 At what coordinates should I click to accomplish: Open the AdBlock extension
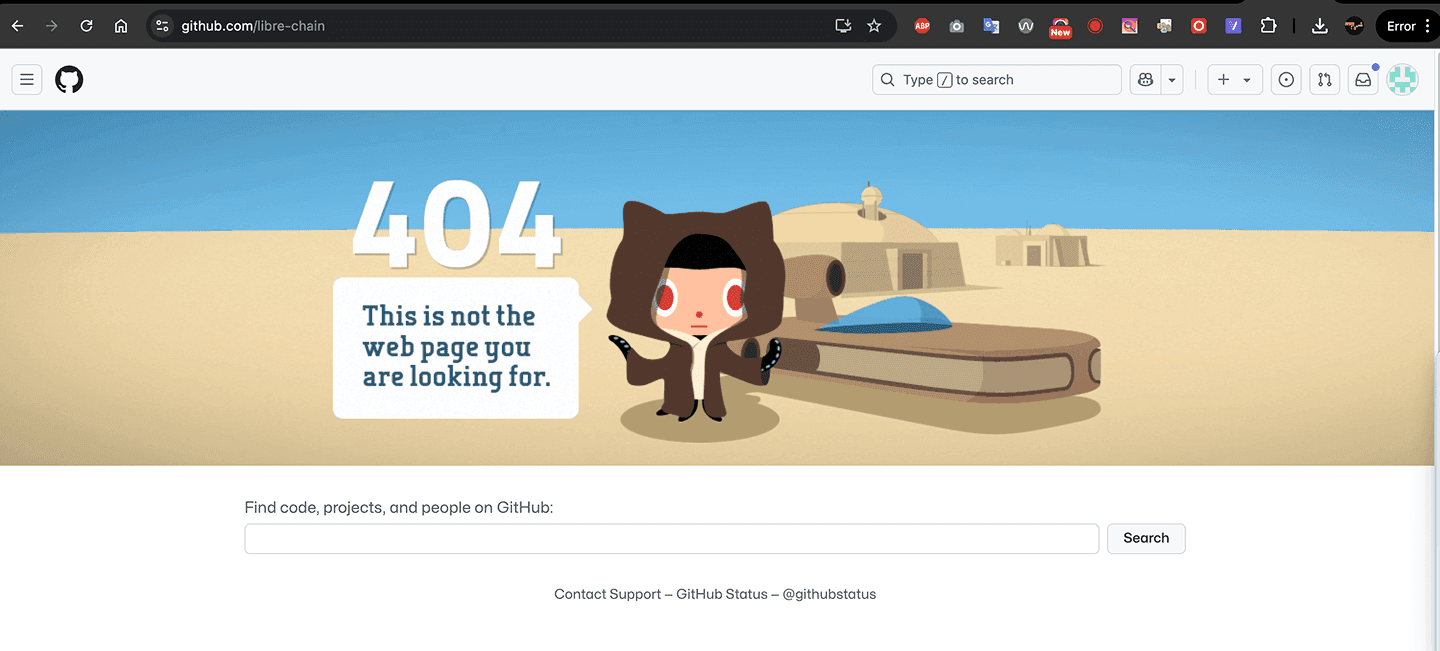922,26
